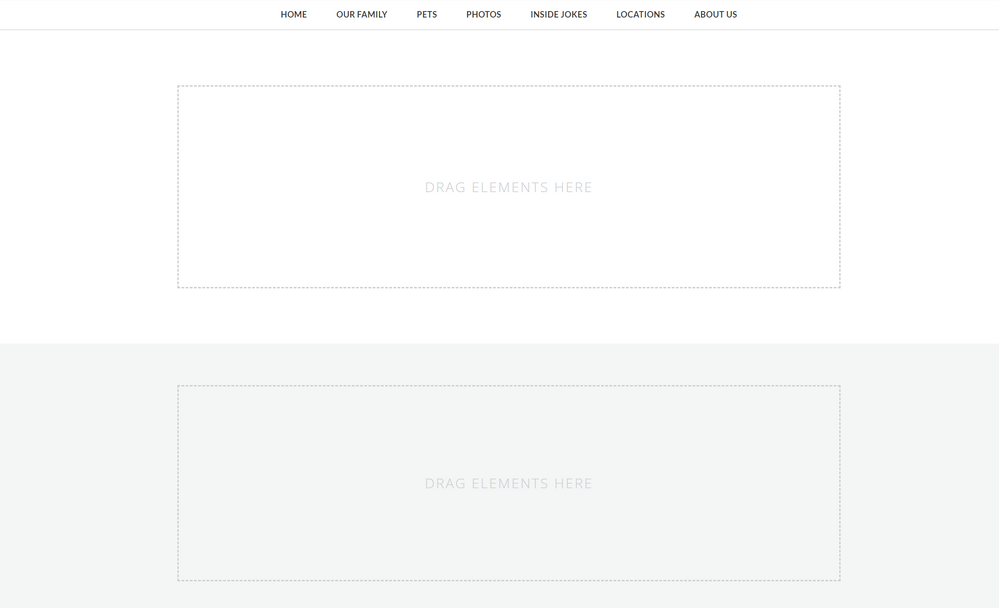Select Pets in the navigation bar
999x608 pixels.
(426, 15)
